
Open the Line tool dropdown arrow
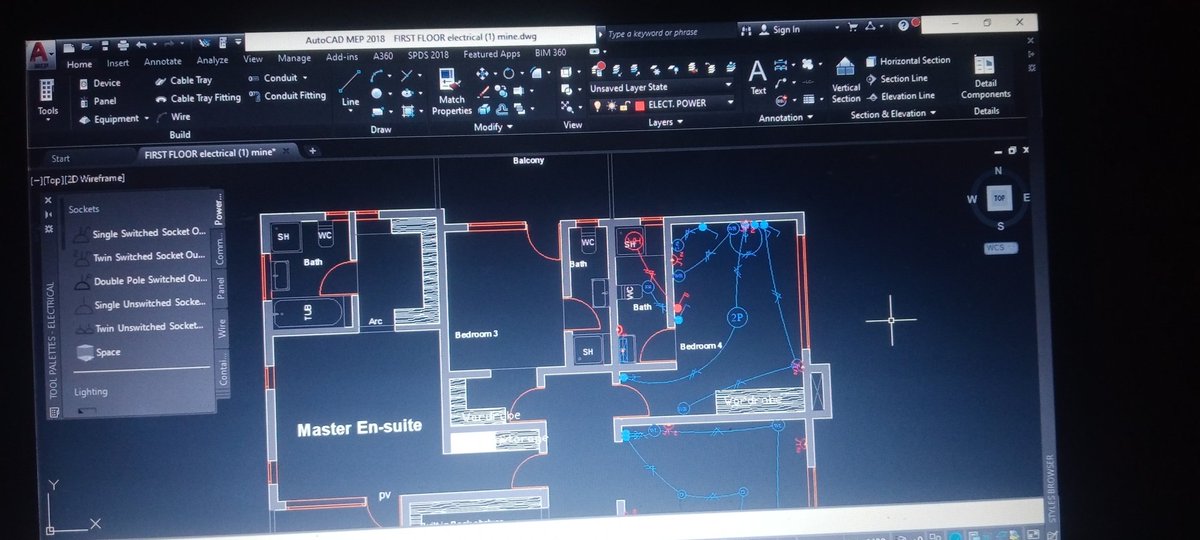pos(350,112)
